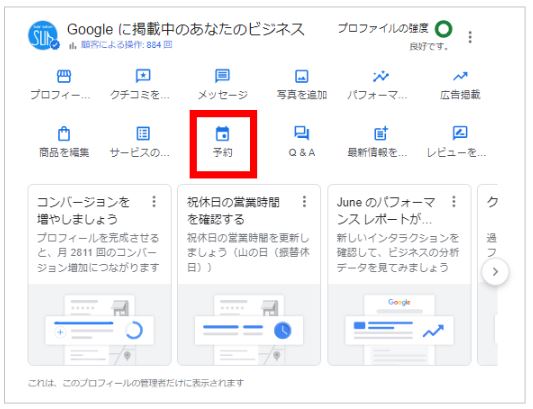Image resolution: width=533 pixels, height=409 pixels.
Task: Open 顧客による操作: 884 回 link
Action: [x=126, y=45]
